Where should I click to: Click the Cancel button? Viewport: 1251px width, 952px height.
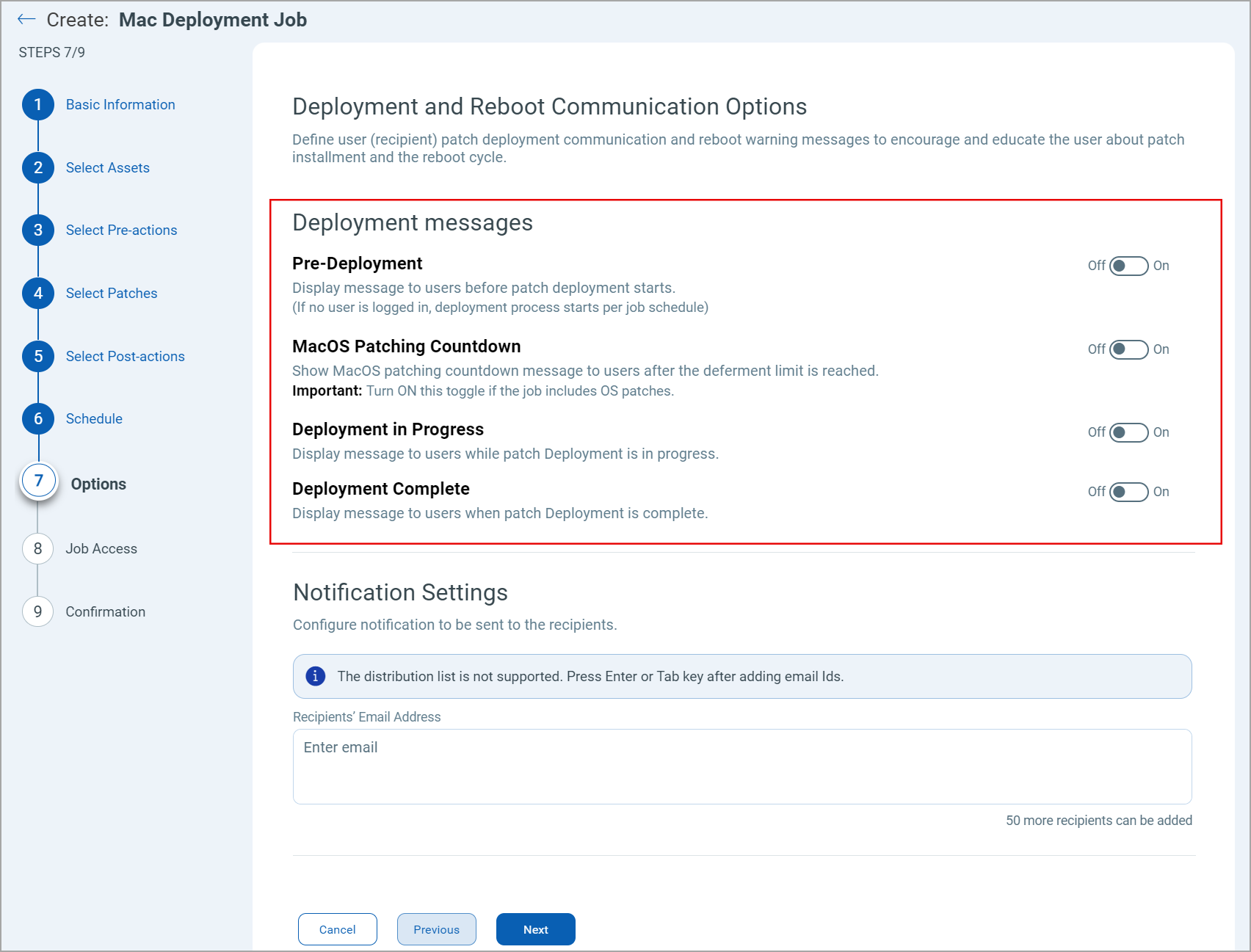pos(337,929)
